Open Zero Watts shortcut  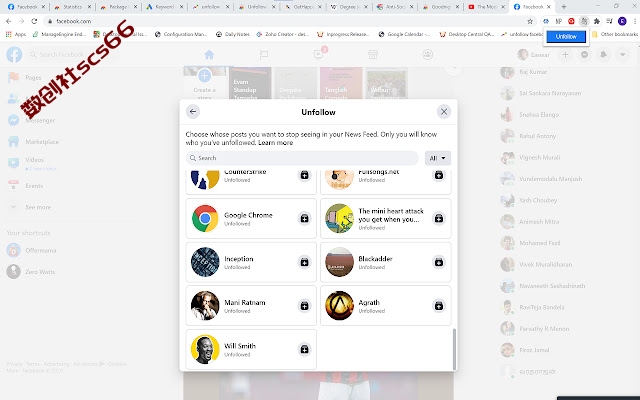point(40,271)
